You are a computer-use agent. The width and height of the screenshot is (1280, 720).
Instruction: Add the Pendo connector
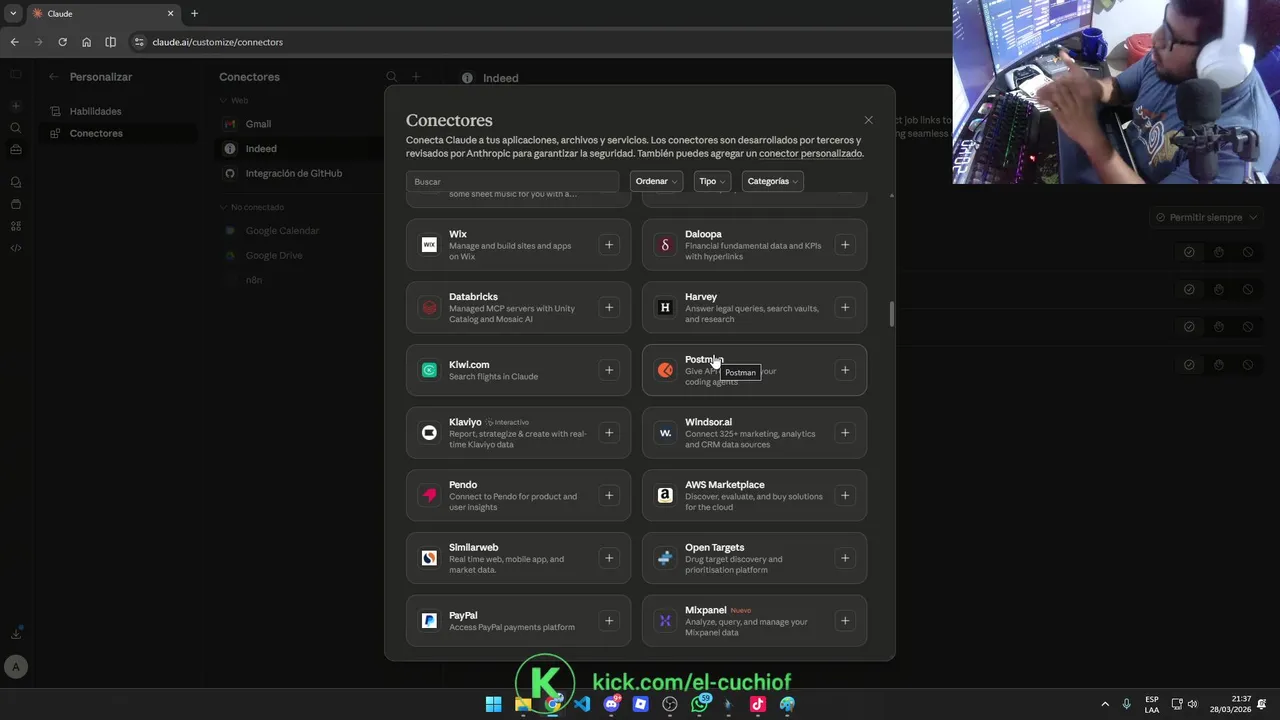point(609,496)
